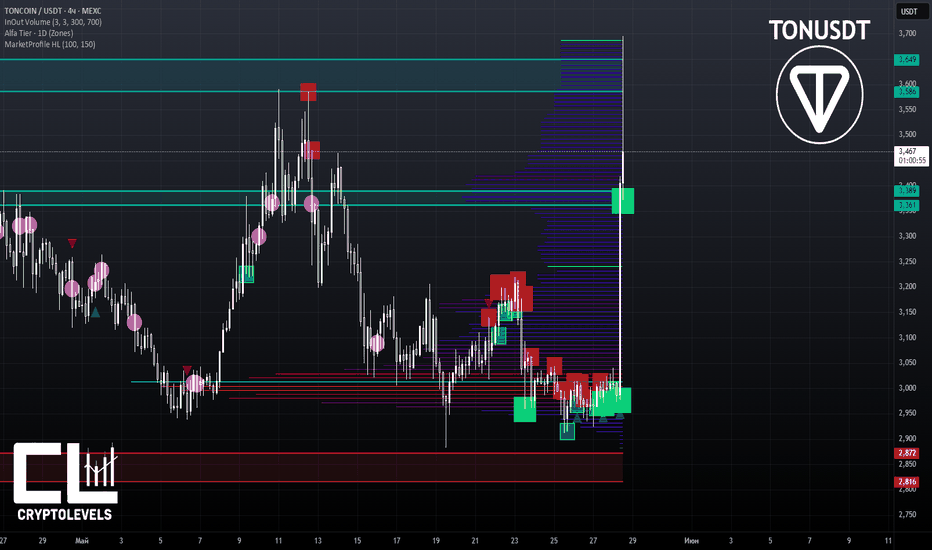Click the 15 date label on time axis

(357, 540)
